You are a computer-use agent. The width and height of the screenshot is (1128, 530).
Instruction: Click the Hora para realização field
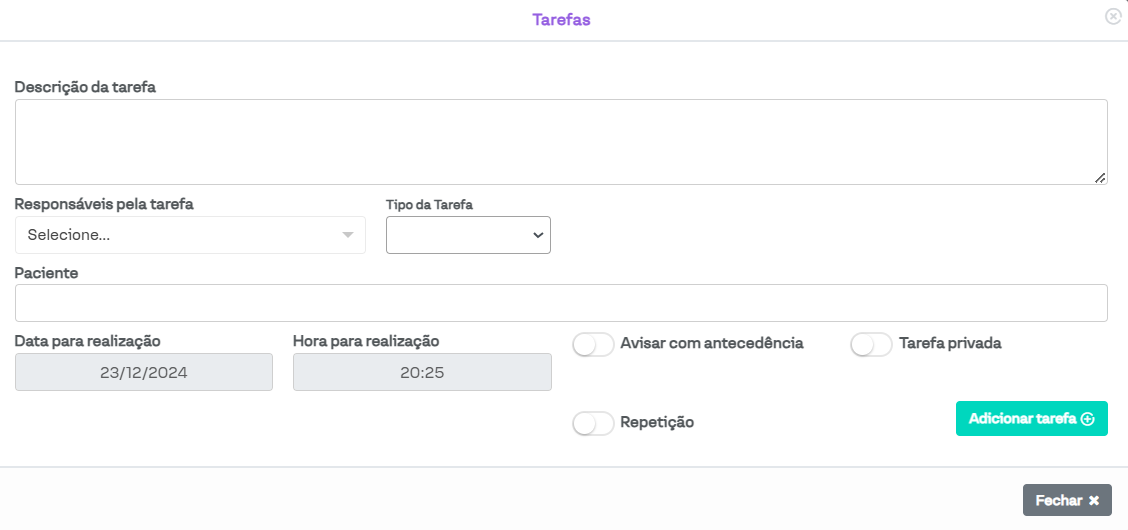click(422, 373)
